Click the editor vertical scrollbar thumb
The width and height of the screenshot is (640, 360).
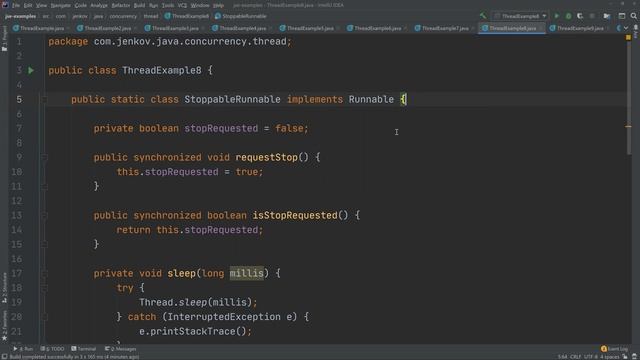[629, 98]
